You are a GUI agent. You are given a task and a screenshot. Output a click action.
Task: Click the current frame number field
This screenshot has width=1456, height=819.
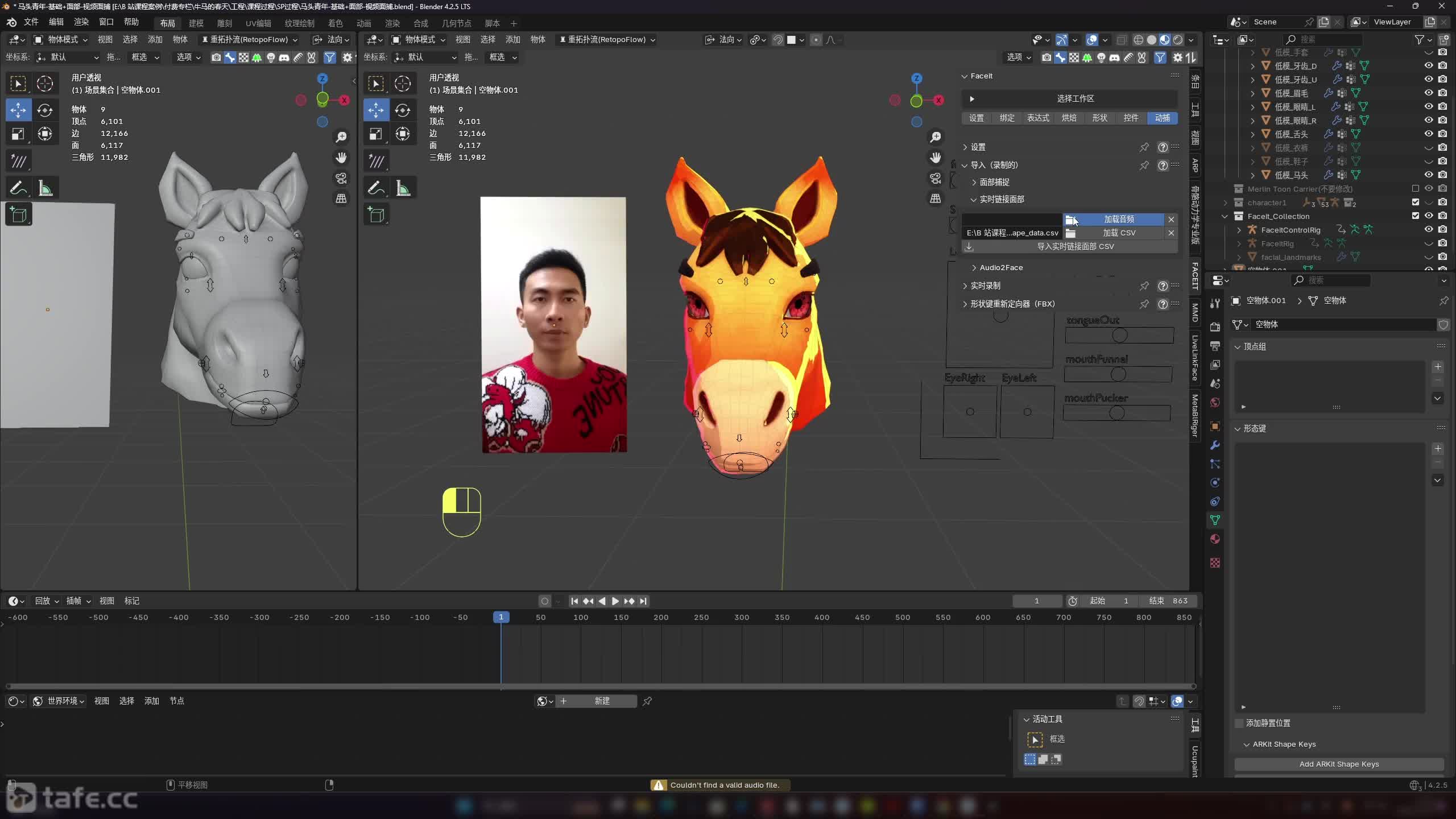[x=1036, y=601]
